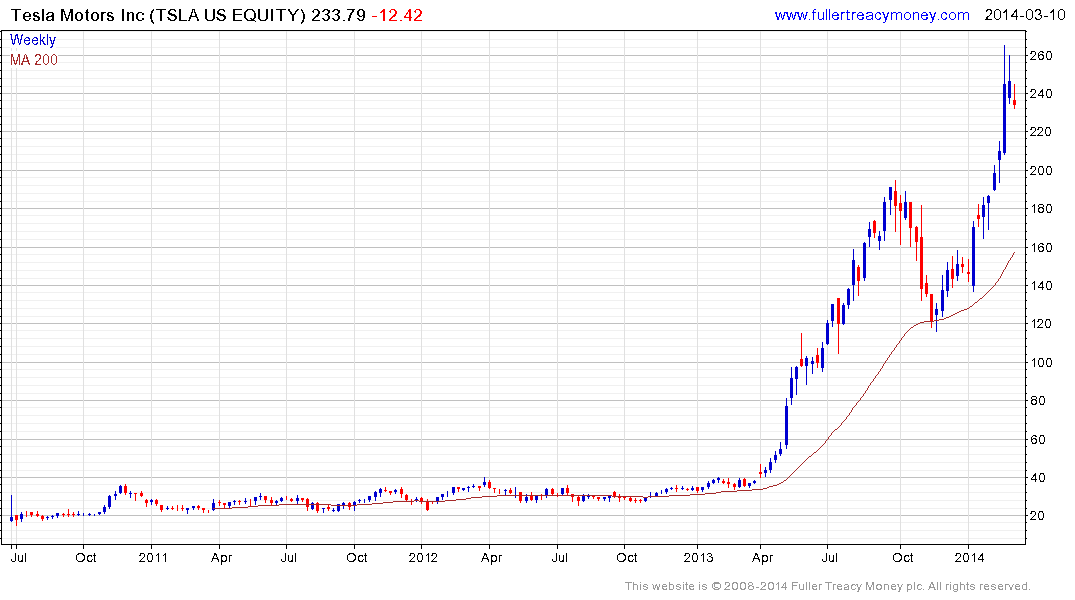Click the 80 price axis label

tap(1038, 400)
